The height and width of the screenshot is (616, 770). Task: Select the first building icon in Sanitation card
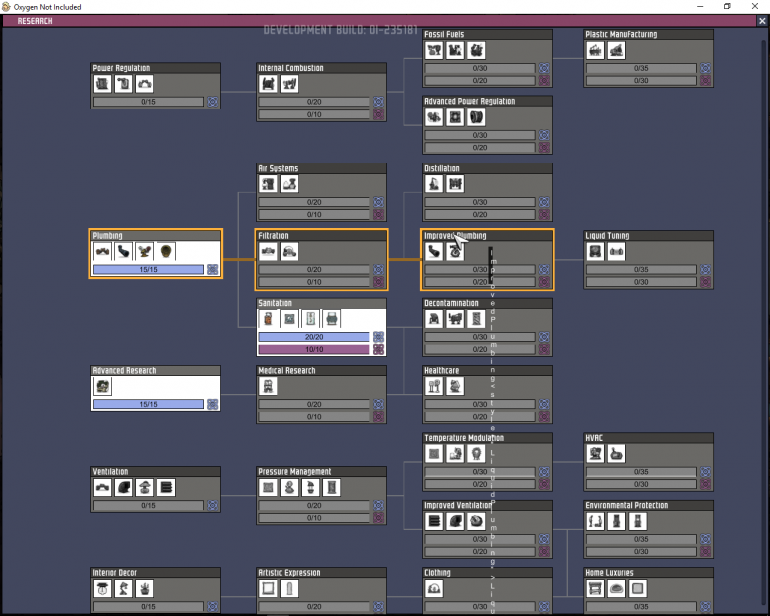[x=268, y=319]
